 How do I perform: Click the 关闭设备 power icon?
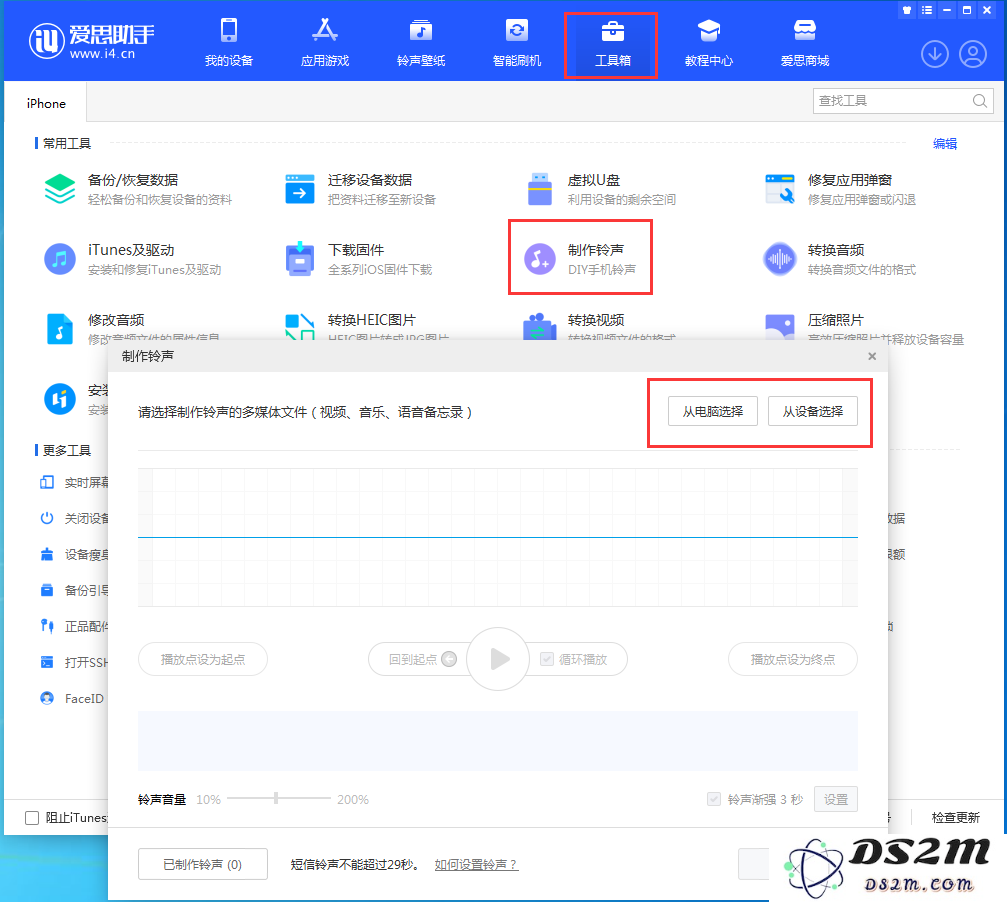[x=47, y=518]
